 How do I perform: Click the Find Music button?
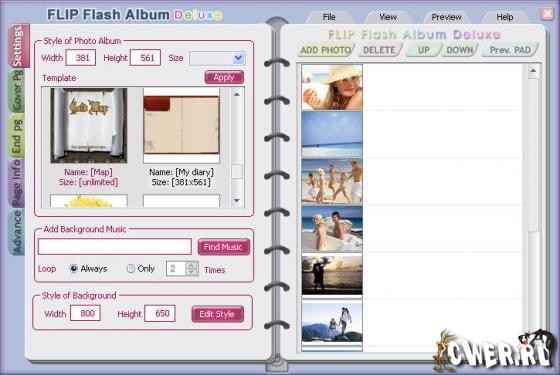click(223, 247)
